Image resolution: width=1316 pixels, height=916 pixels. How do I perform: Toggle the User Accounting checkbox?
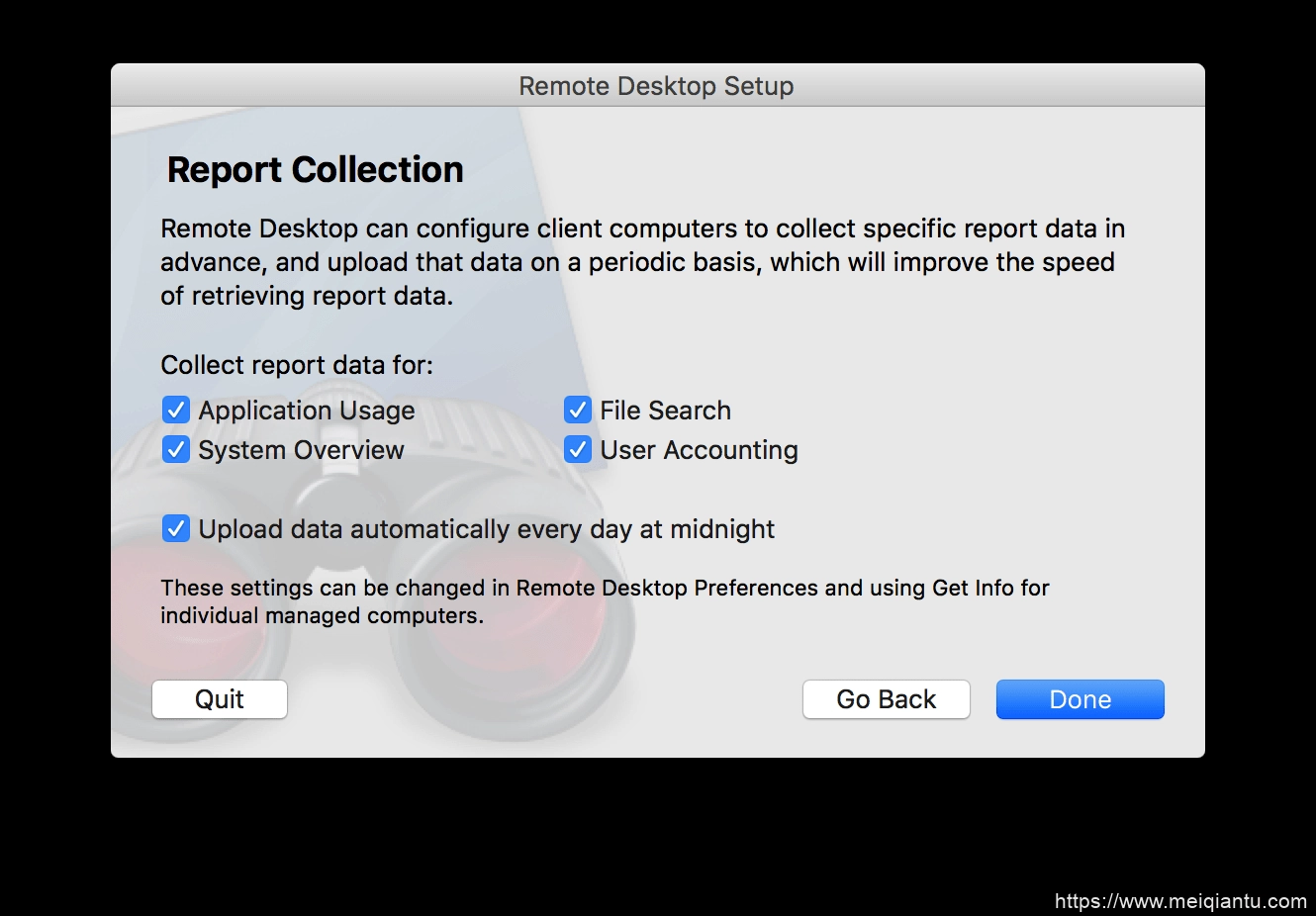pos(578,449)
